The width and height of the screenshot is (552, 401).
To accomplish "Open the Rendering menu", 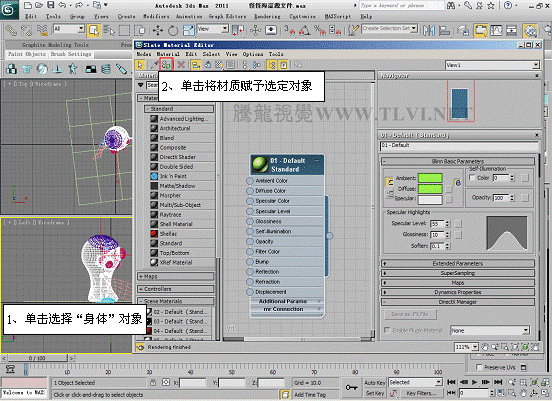I will [x=267, y=16].
